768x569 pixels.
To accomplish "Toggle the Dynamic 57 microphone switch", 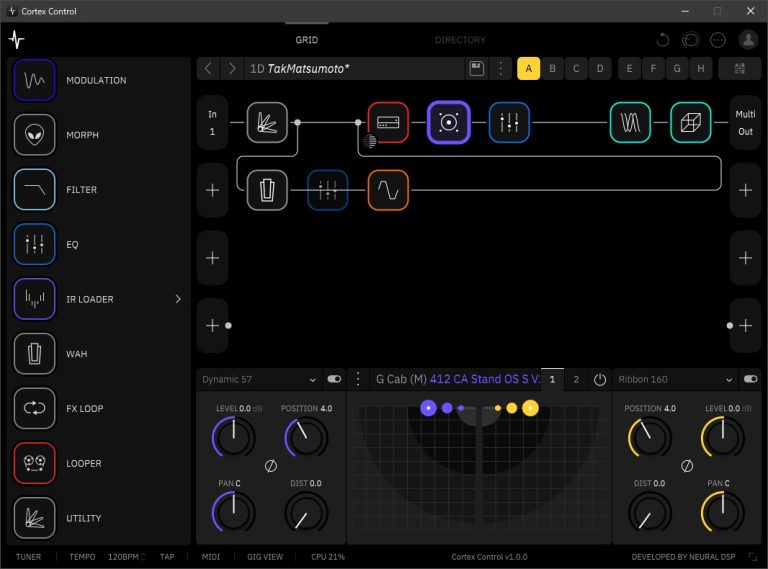I will coord(334,380).
